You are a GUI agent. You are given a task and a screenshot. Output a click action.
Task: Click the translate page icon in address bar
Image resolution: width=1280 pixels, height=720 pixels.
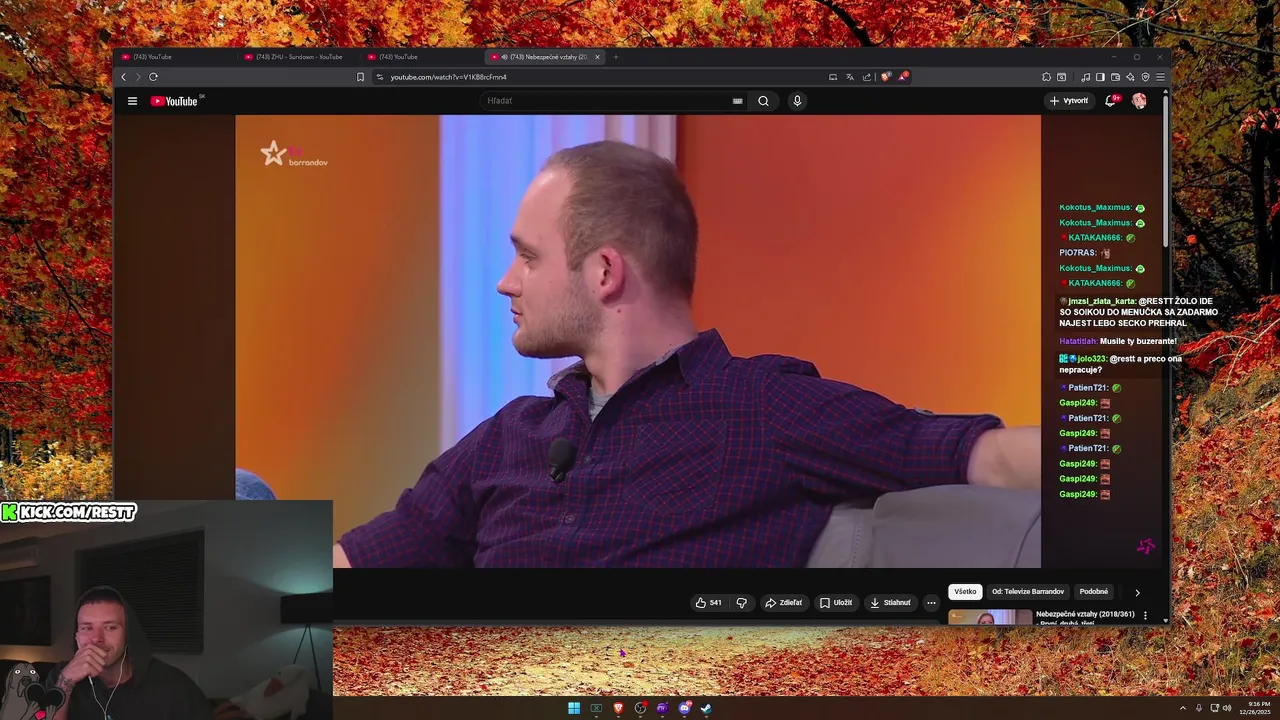850,77
